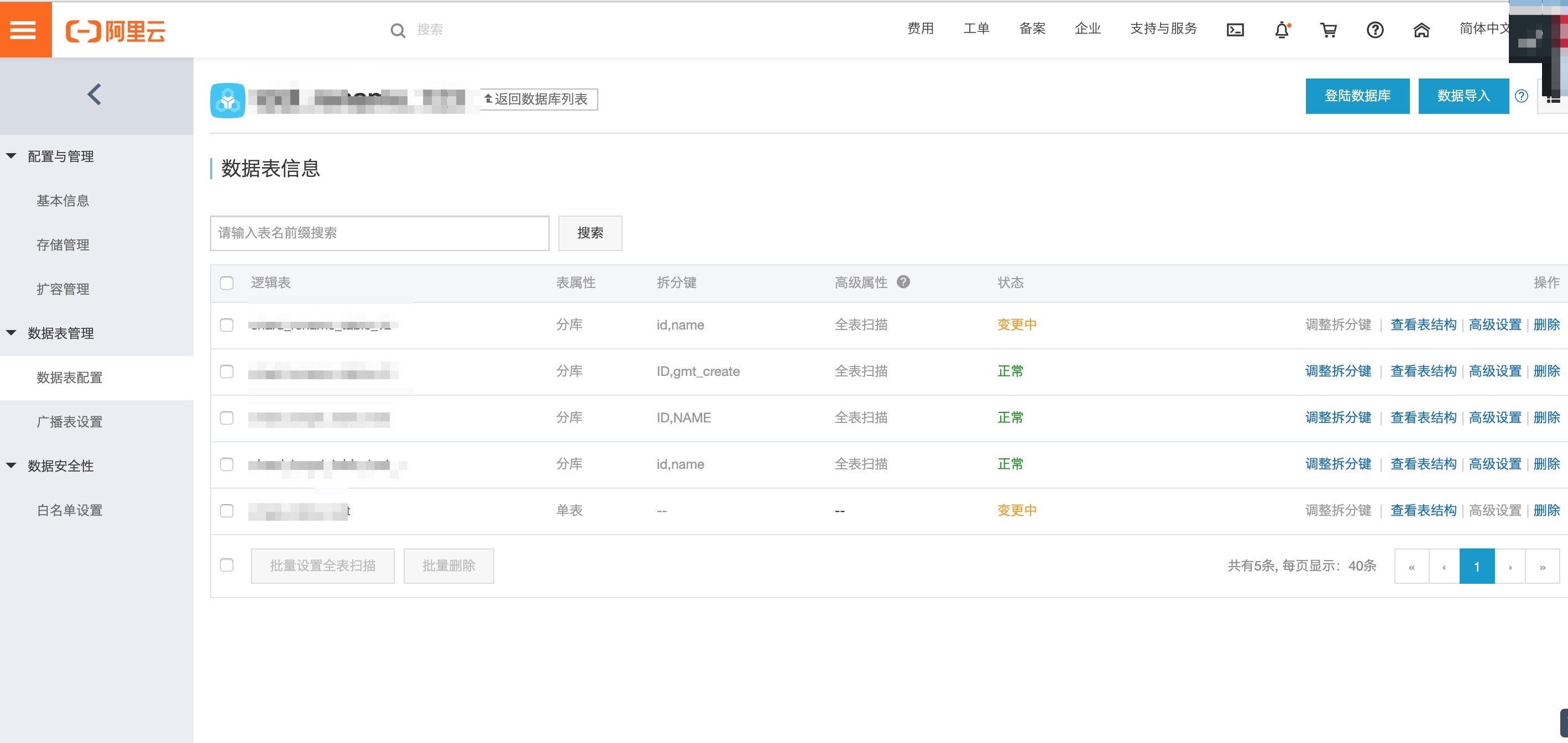Open 广播表设置 in sidebar
The width and height of the screenshot is (1568, 743).
(70, 422)
